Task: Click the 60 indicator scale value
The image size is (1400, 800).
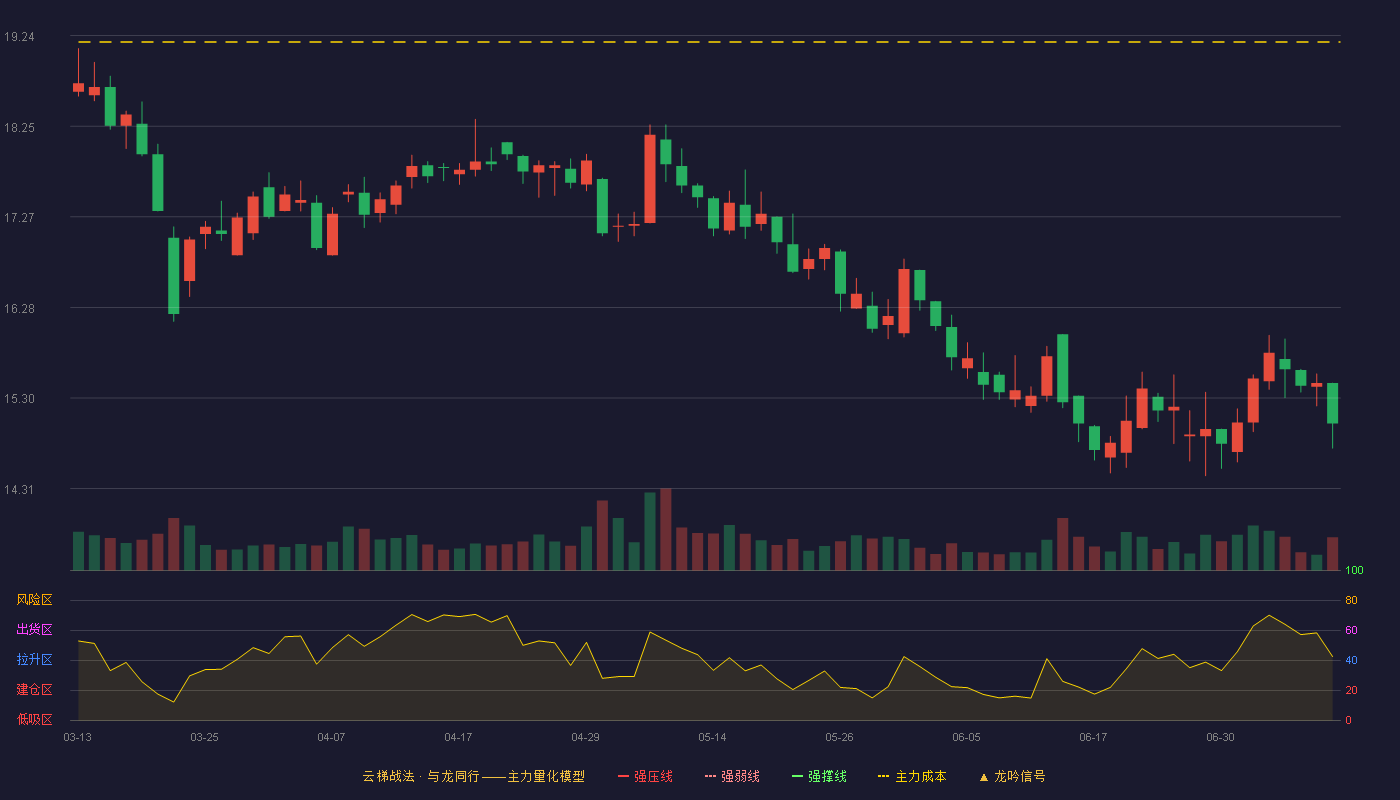Action: 1351,630
